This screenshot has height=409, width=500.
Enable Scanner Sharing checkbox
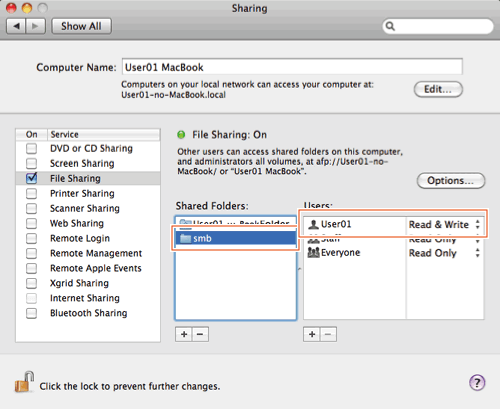point(31,208)
